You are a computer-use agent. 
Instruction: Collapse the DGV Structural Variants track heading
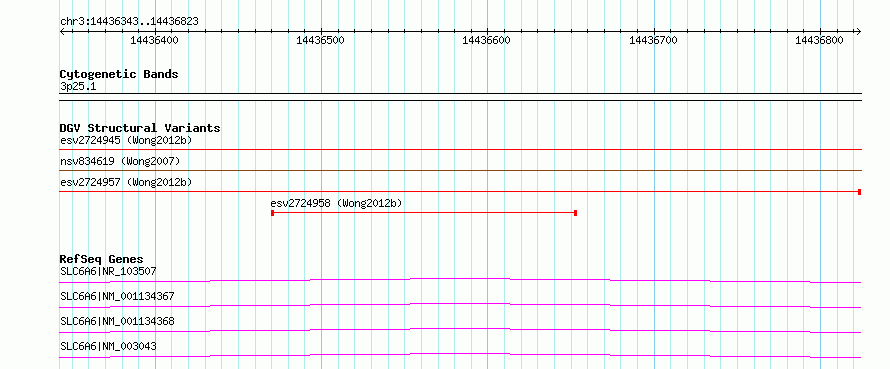[140, 128]
